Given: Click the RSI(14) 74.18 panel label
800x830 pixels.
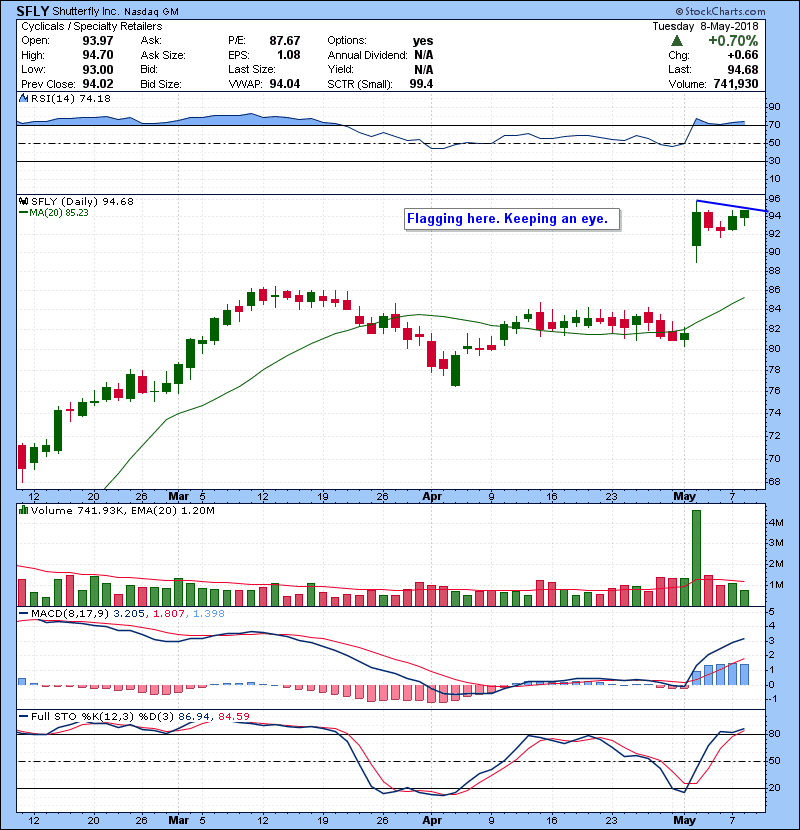Looking at the screenshot, I should pos(71,98).
